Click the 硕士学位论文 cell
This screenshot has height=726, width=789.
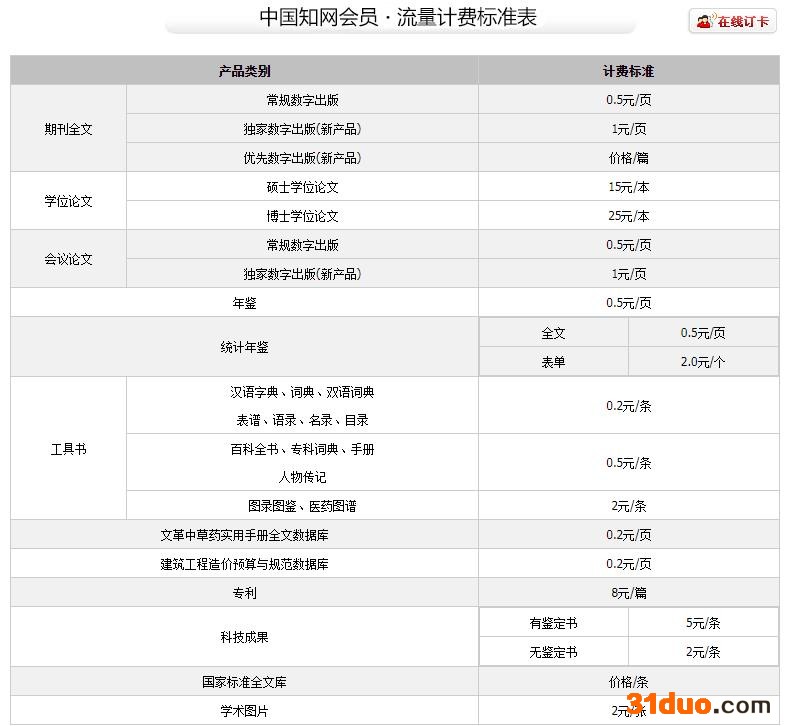(x=302, y=187)
